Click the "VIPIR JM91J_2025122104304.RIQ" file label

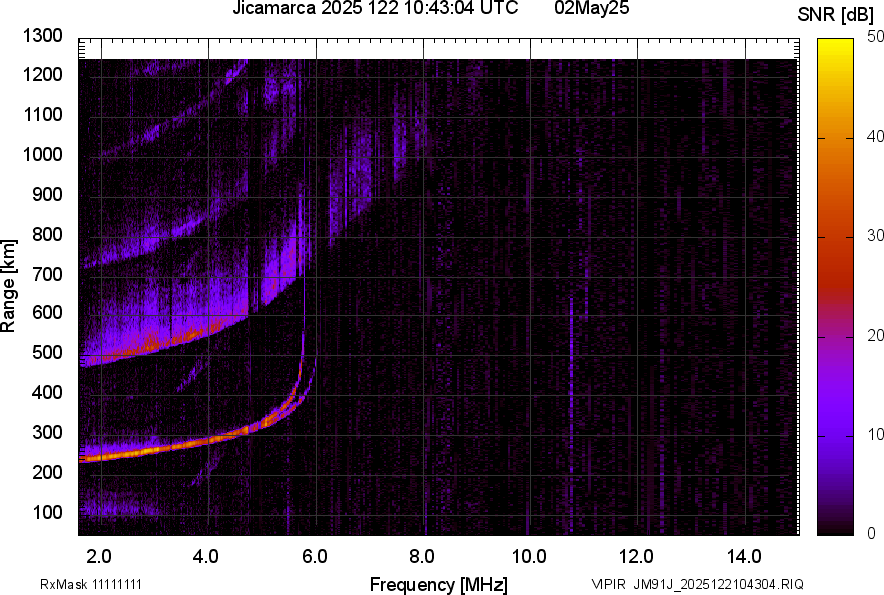[697, 584]
